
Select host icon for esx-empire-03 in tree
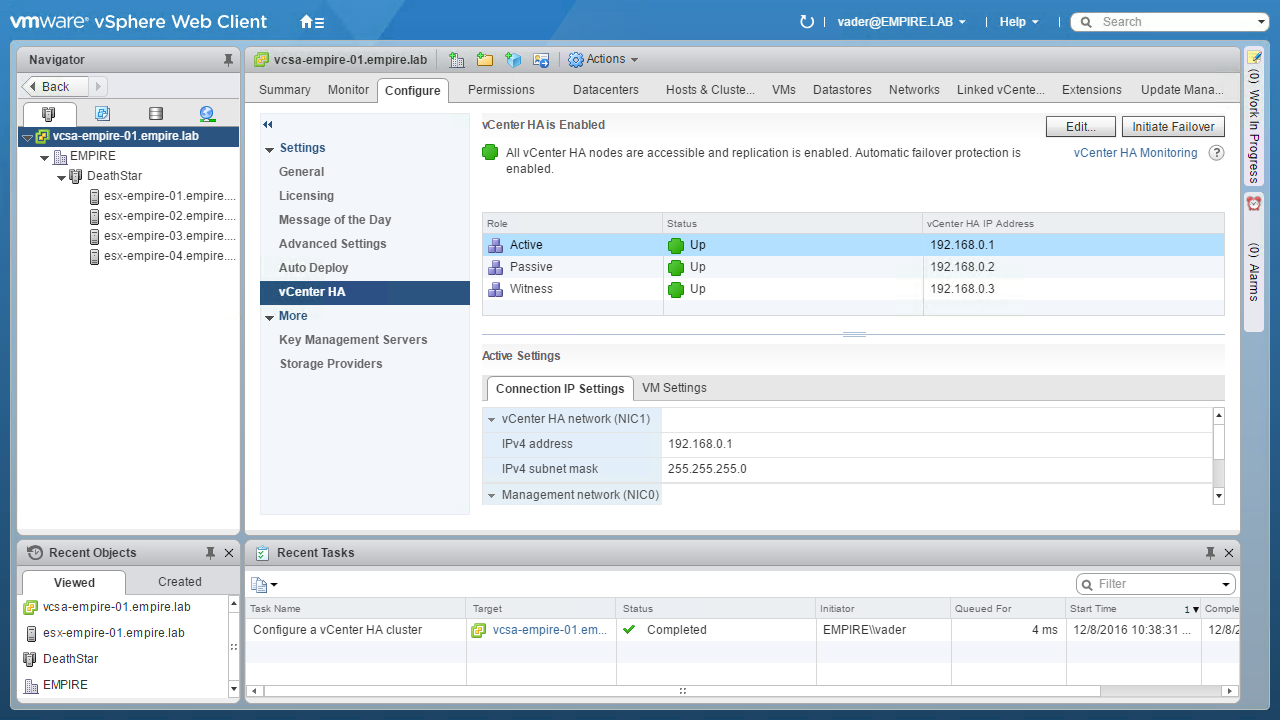click(95, 236)
